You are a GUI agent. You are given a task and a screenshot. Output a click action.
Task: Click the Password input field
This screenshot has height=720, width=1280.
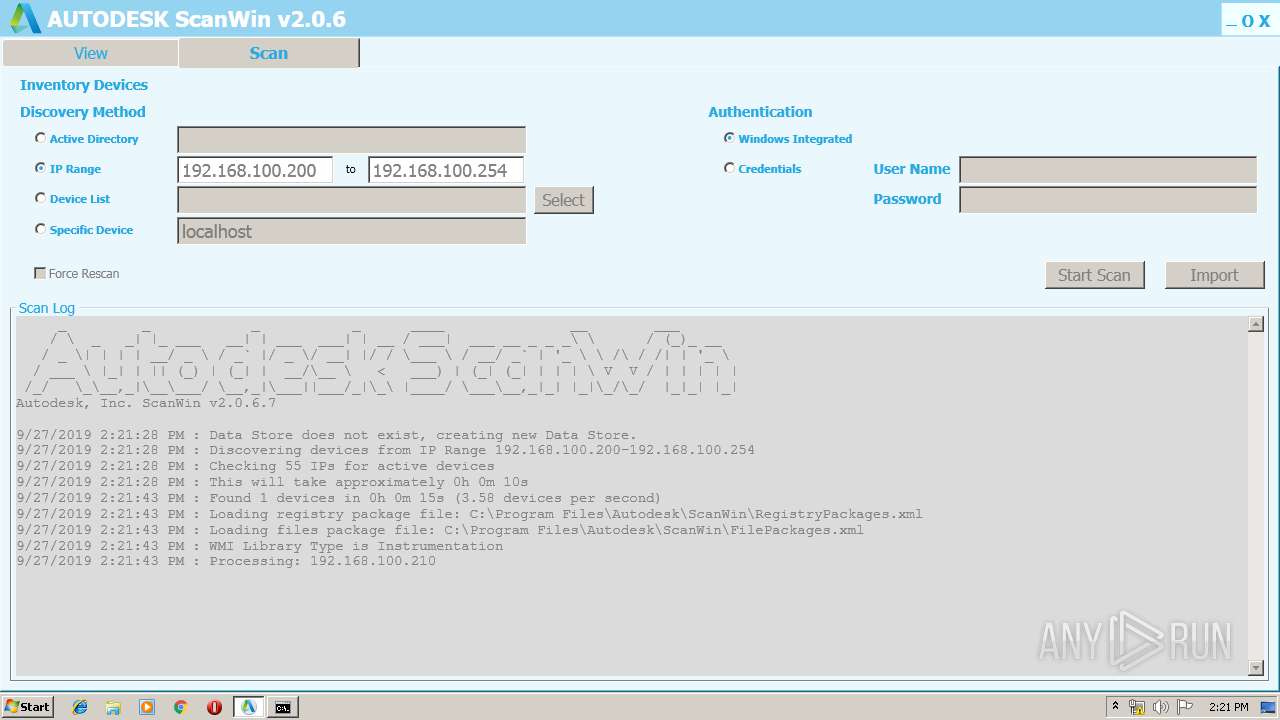tap(1108, 200)
